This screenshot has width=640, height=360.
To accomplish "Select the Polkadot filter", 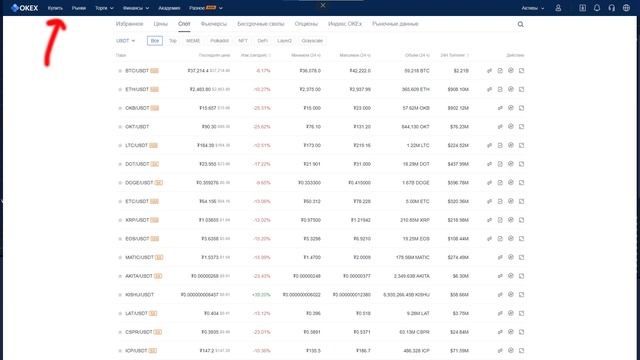I will [219, 41].
